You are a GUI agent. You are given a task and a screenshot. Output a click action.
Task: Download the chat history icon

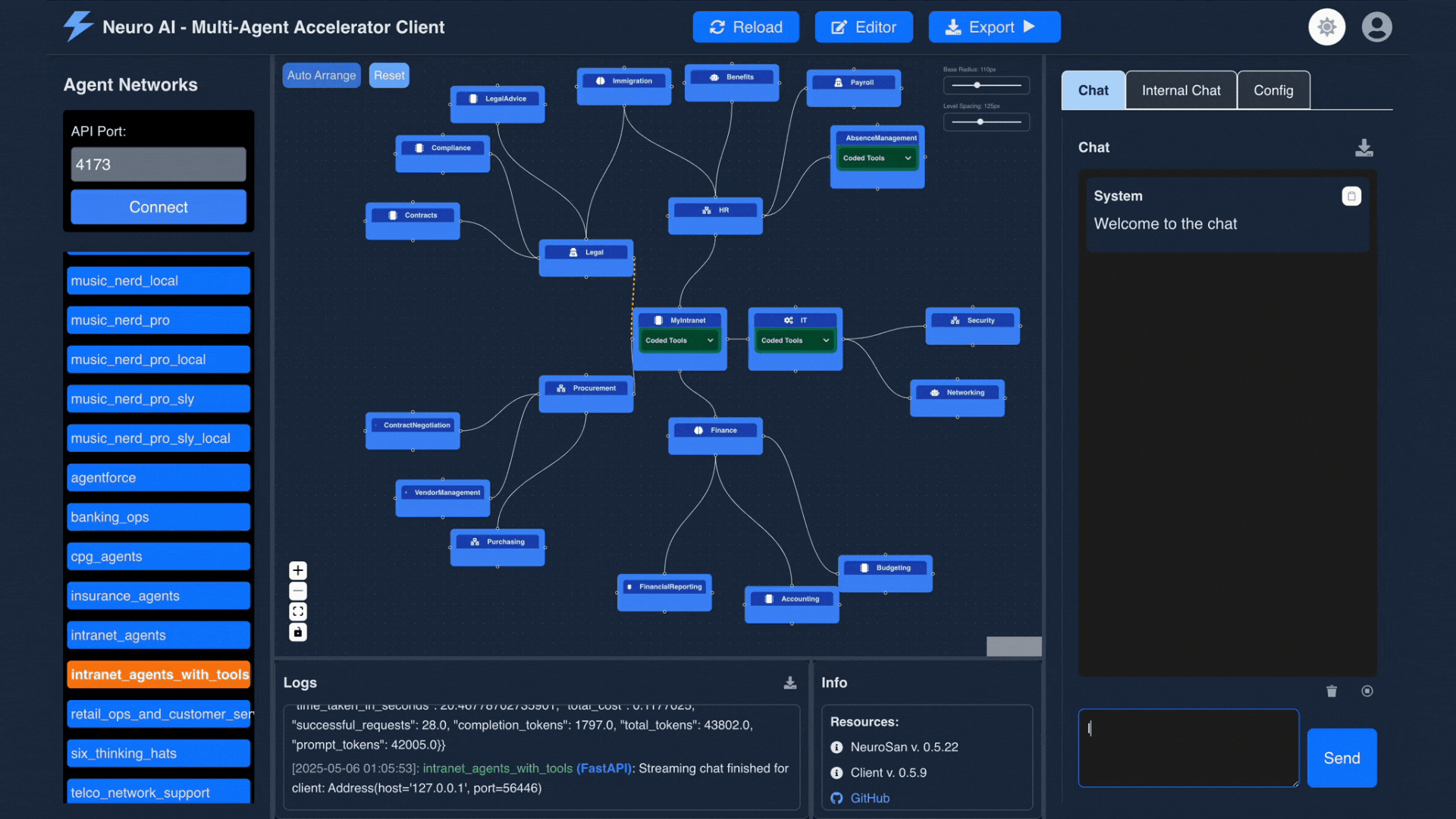[1364, 147]
